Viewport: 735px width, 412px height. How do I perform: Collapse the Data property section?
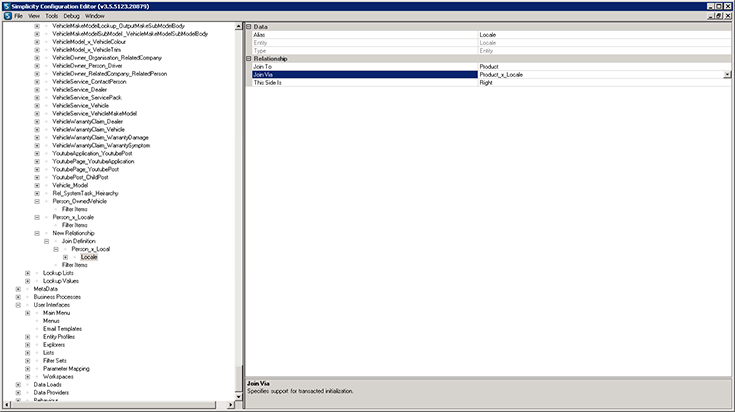249,26
